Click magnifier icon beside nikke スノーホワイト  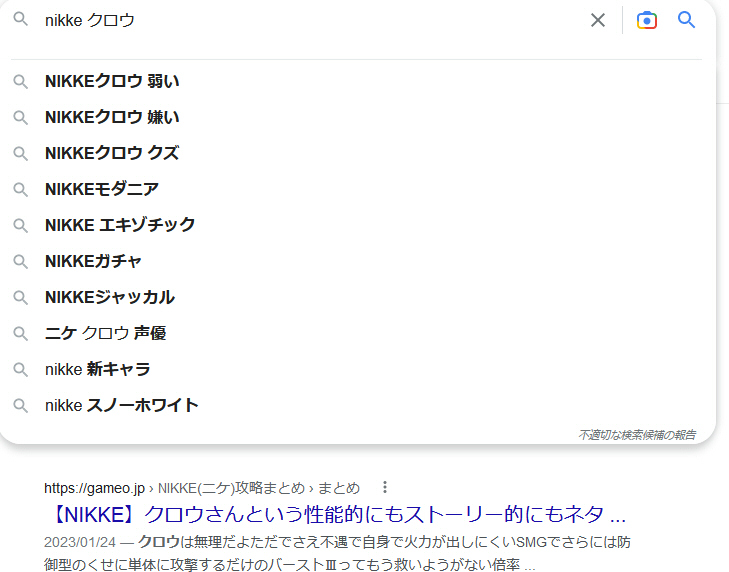pyautogui.click(x=20, y=406)
